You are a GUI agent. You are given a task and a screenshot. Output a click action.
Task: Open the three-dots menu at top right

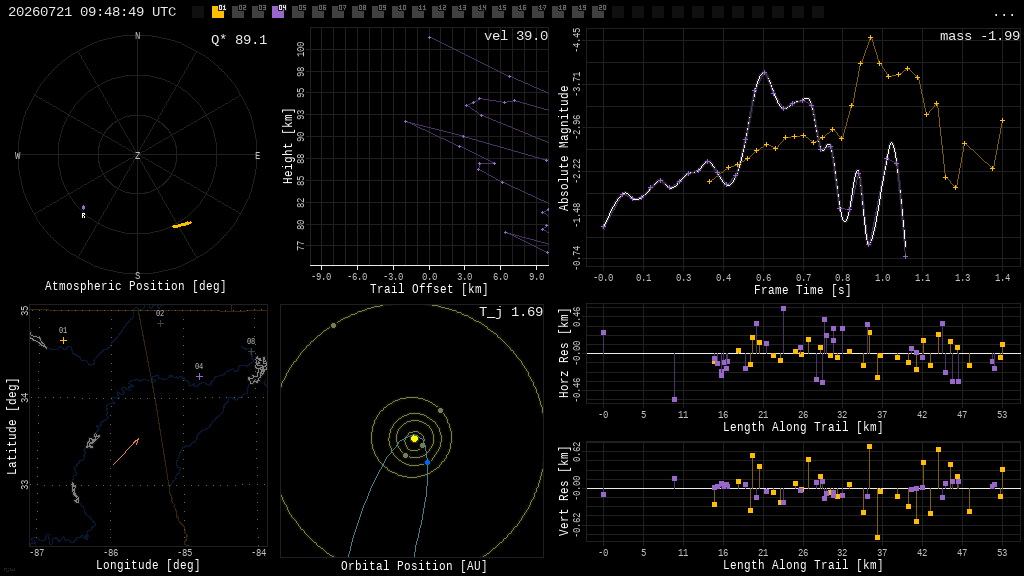[x=1003, y=14]
